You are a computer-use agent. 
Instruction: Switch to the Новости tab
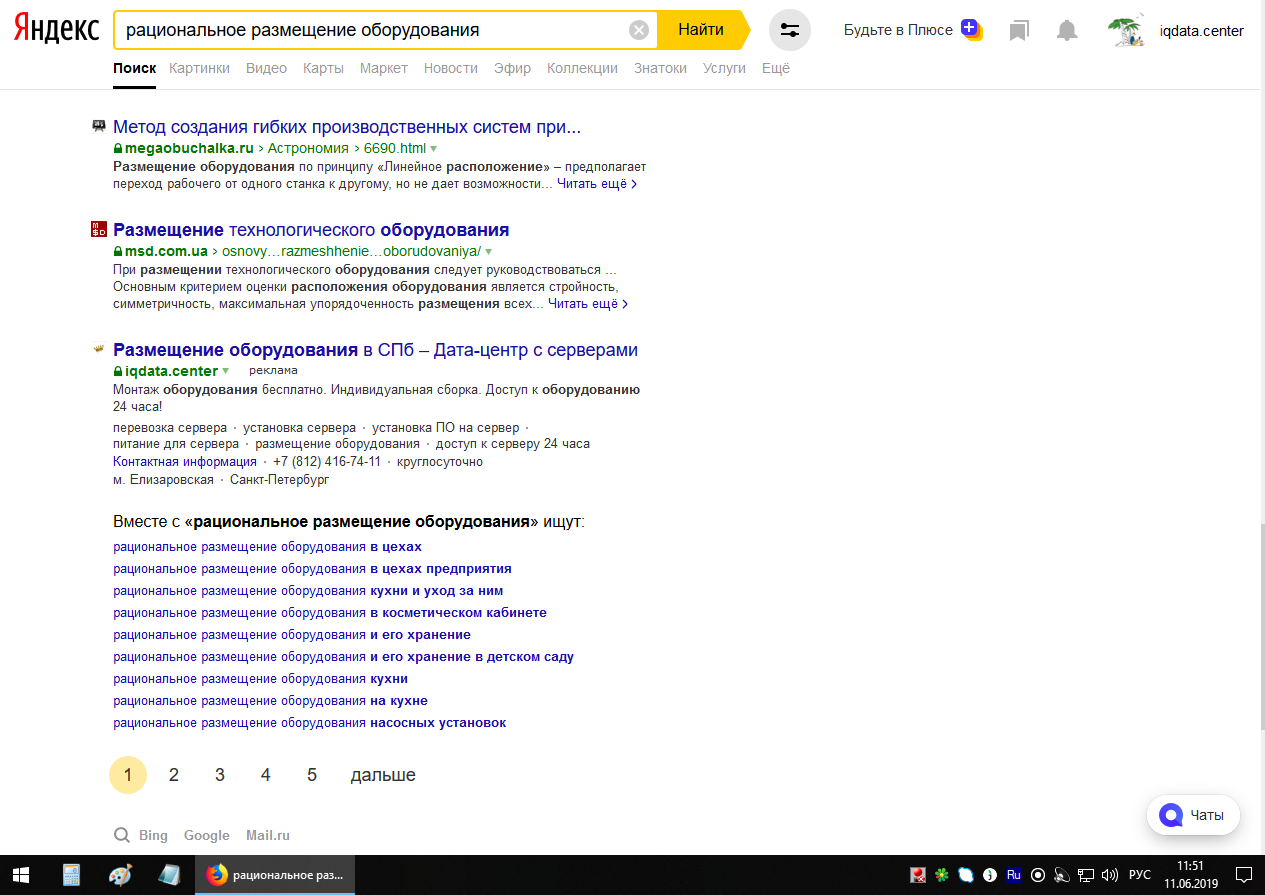(x=451, y=68)
